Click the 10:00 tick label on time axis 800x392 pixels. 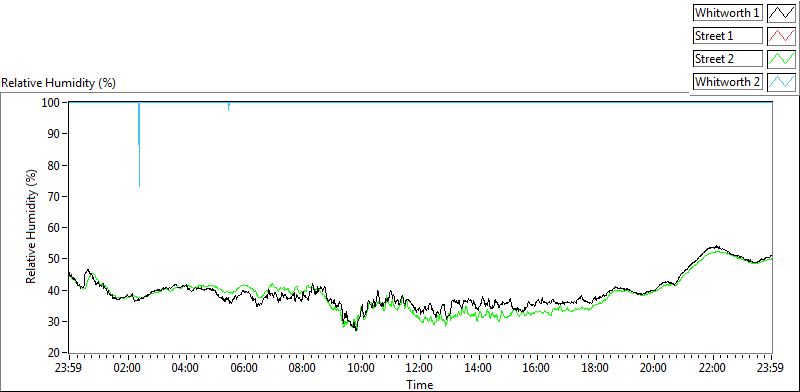point(362,367)
